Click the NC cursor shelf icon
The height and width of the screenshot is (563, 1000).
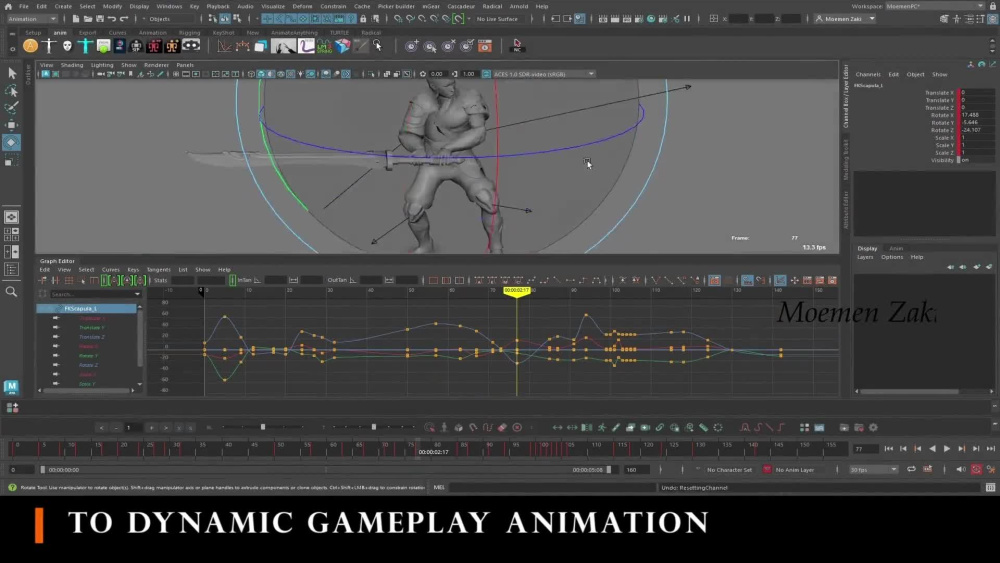[x=517, y=45]
